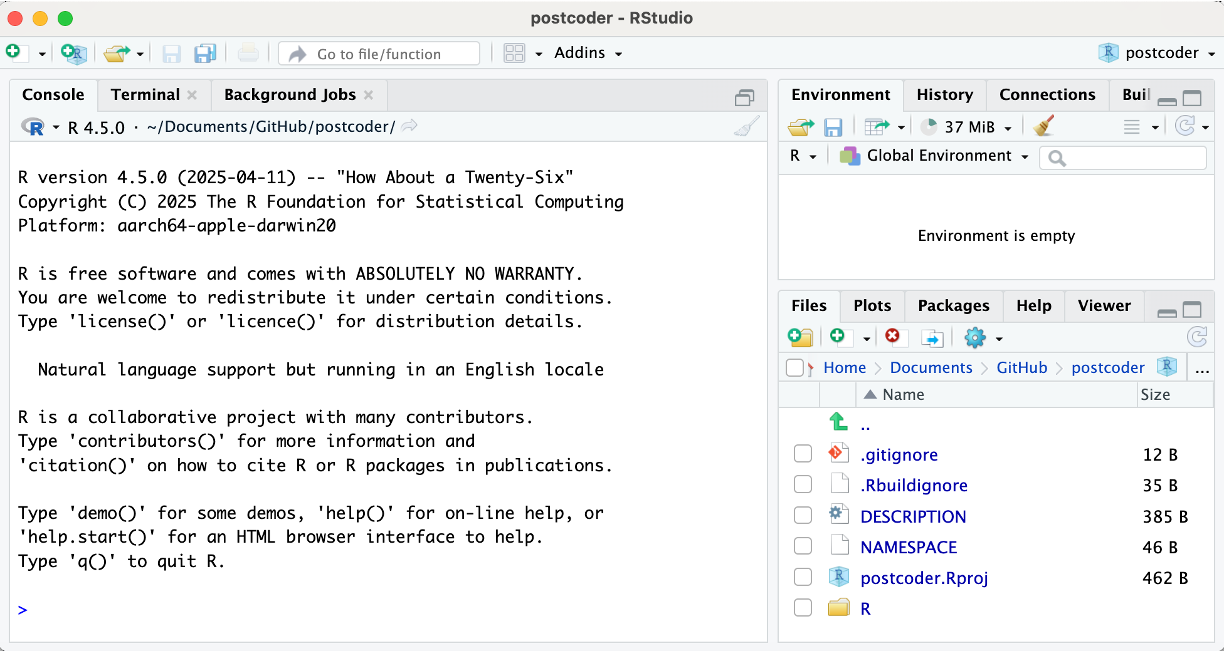Click the Go to file/function search field
The height and width of the screenshot is (652, 1224).
point(379,54)
